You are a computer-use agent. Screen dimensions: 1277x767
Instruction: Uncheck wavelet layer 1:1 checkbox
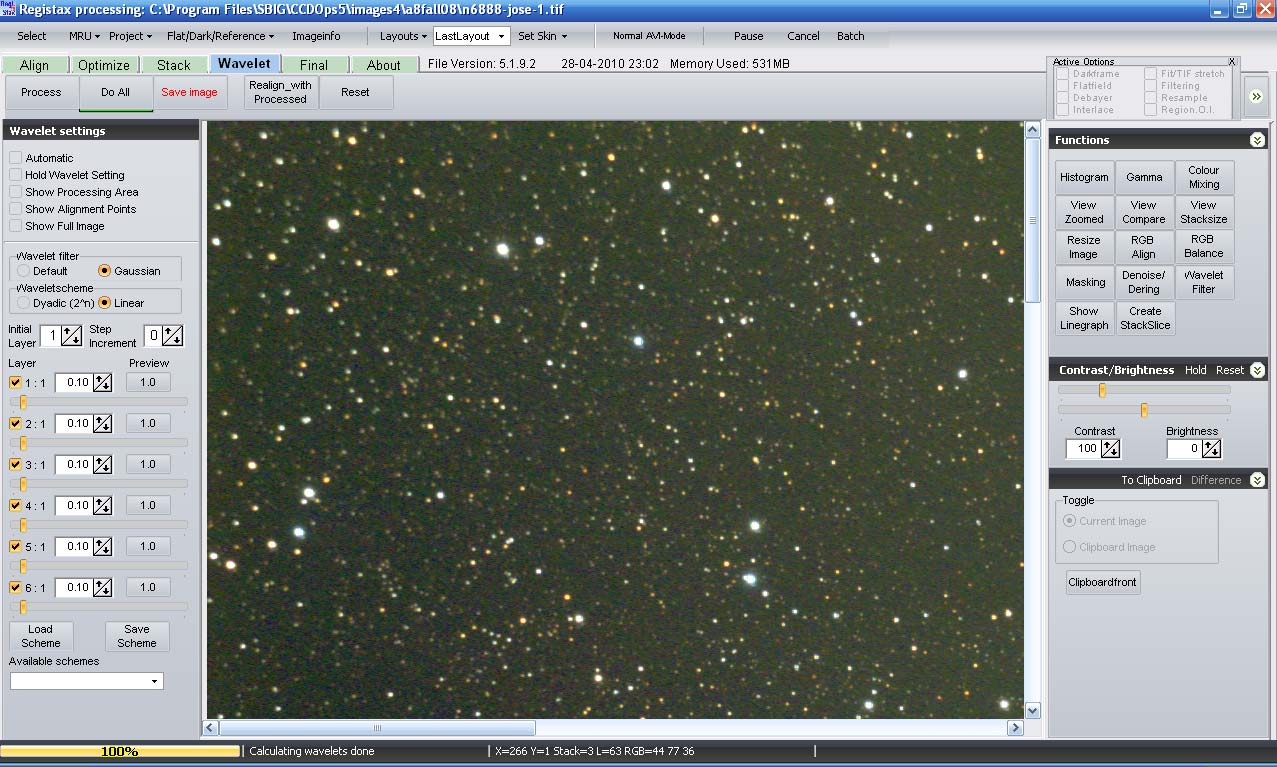(x=15, y=382)
